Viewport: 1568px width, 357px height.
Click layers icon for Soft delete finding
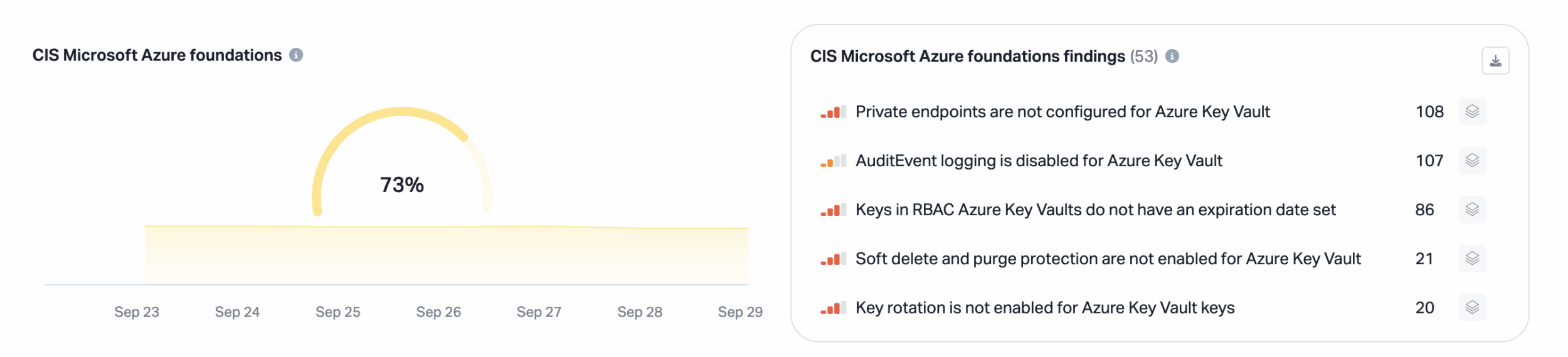coord(1472,258)
